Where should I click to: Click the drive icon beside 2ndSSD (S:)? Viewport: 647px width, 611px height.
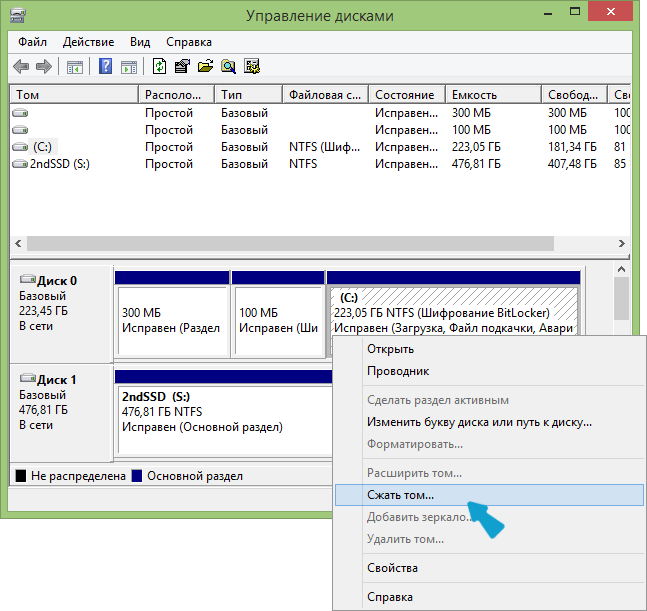tap(20, 164)
